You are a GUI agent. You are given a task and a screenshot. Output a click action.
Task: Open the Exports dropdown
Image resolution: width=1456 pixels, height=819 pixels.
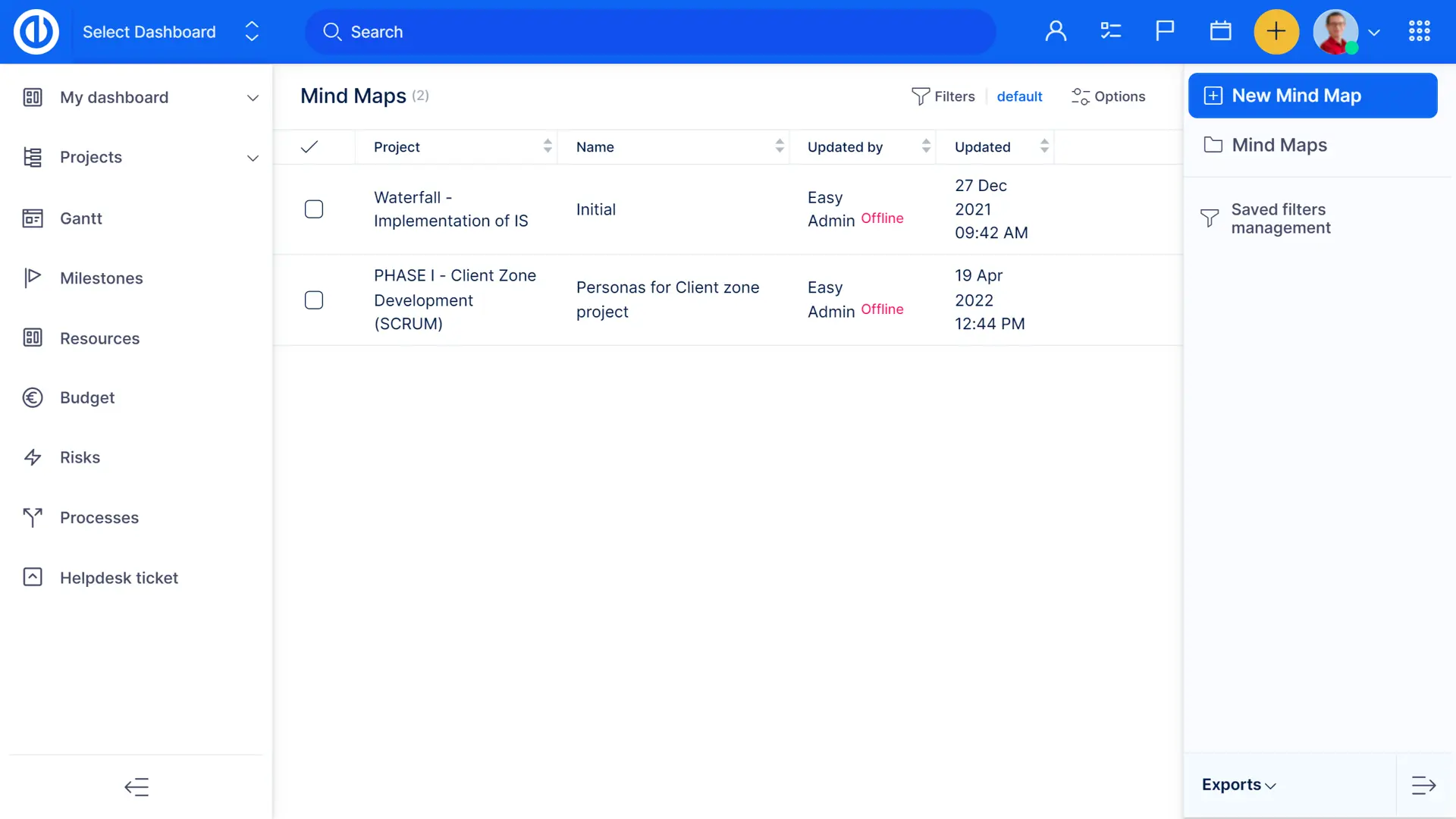[x=1238, y=785]
